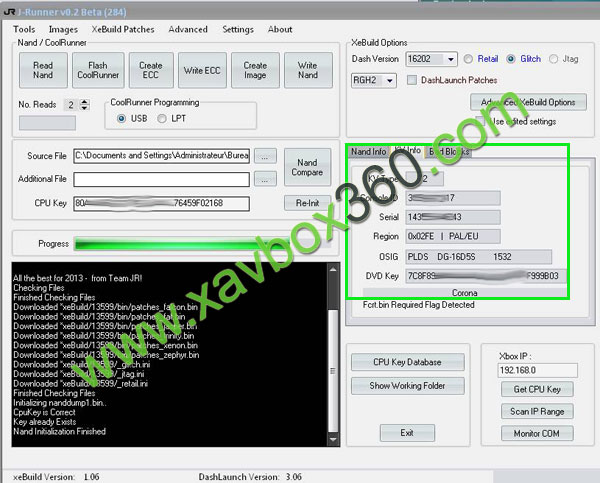Screen dimensions: 600x483
Task: Expand the RGH2 dropdown
Action: [390, 81]
